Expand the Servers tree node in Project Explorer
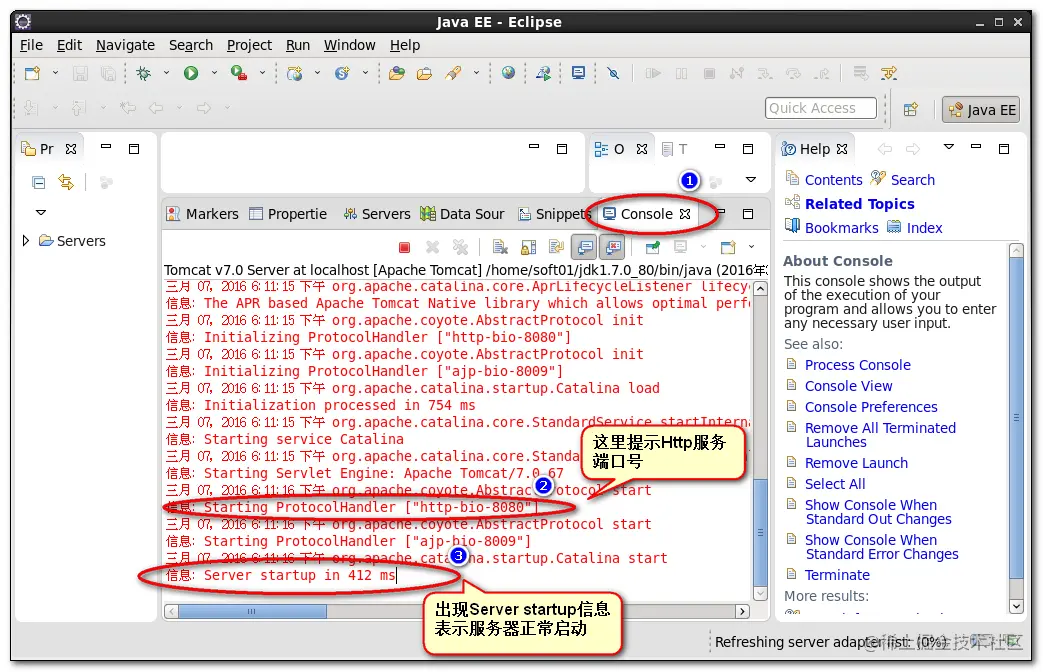Image resolution: width=1043 pixels, height=672 pixels. 25,240
